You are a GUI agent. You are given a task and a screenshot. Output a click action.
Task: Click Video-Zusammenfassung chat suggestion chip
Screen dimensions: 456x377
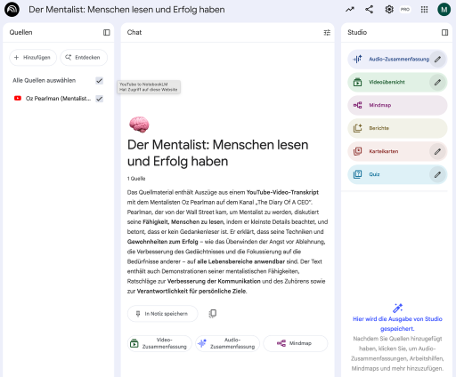tap(160, 343)
